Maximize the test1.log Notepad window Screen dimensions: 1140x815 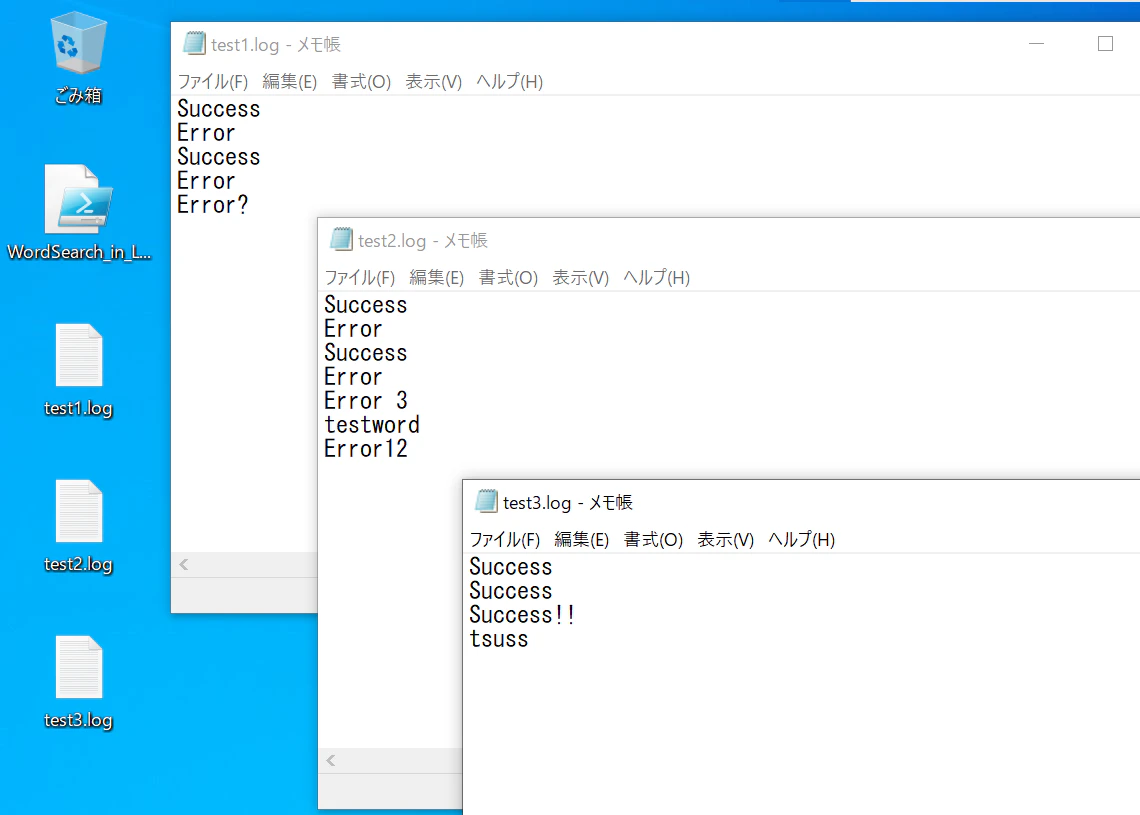point(1105,44)
